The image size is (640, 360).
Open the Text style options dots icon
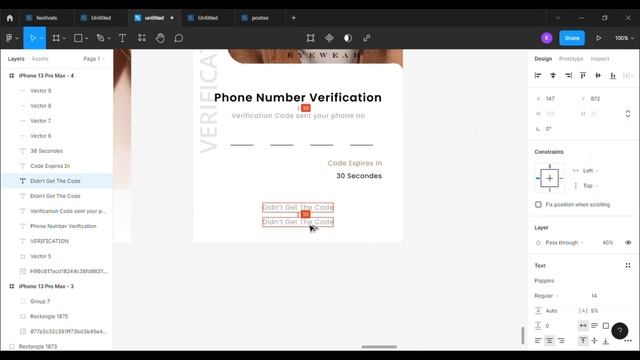click(x=628, y=266)
